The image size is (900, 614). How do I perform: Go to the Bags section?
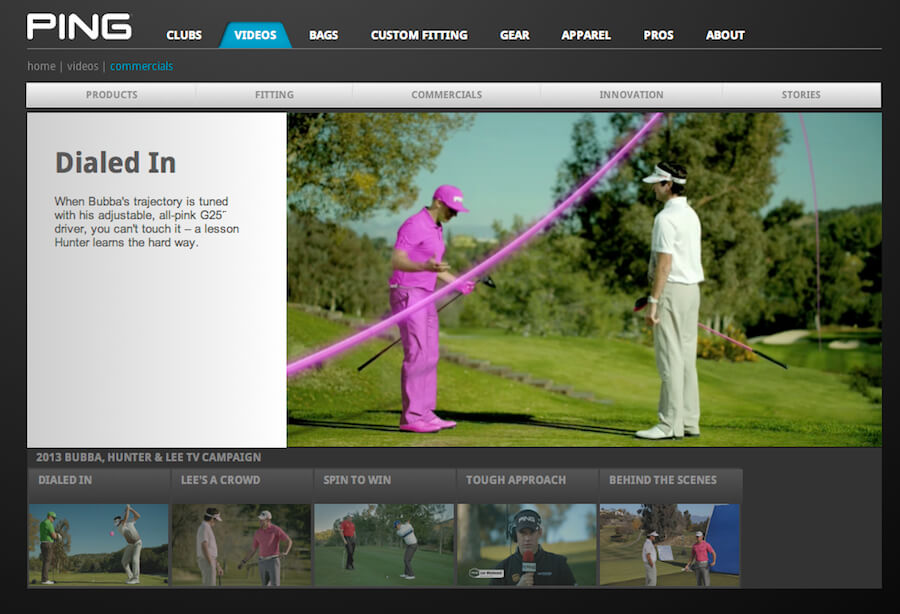tap(323, 35)
